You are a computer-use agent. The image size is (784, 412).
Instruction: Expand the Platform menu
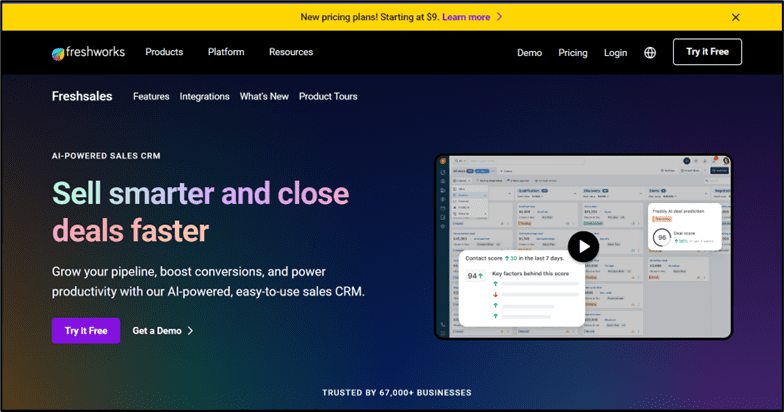click(x=226, y=52)
